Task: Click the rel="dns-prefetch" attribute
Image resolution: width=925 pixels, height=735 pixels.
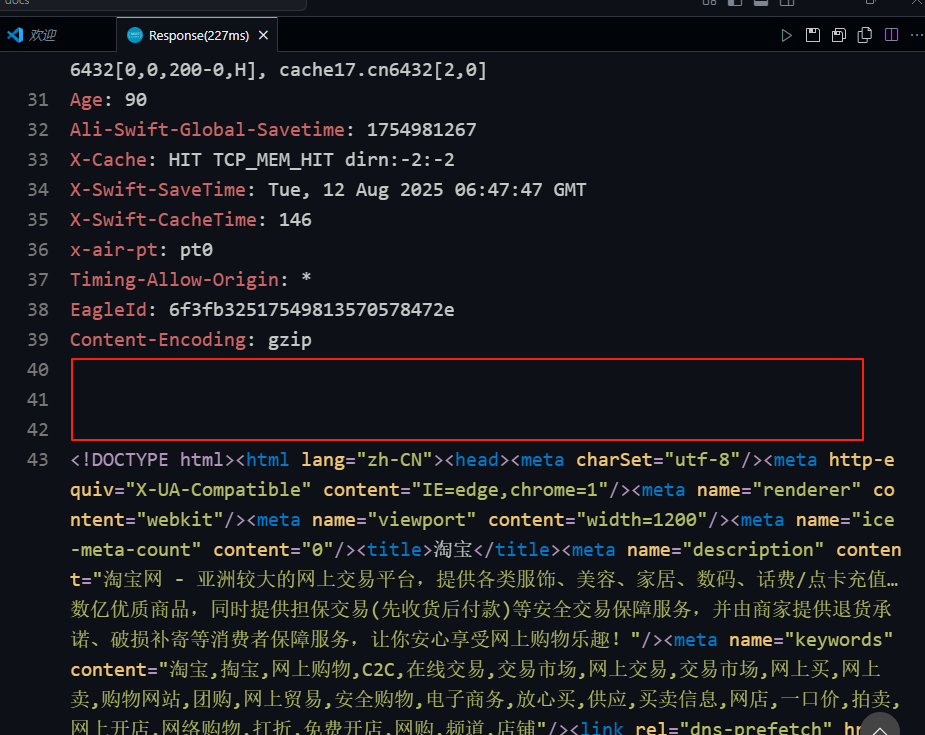Action: point(734,730)
